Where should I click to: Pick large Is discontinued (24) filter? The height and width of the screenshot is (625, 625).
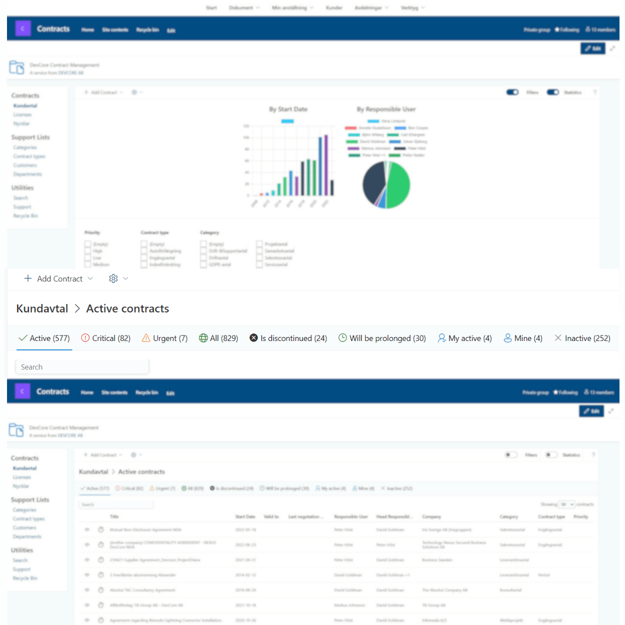point(288,339)
